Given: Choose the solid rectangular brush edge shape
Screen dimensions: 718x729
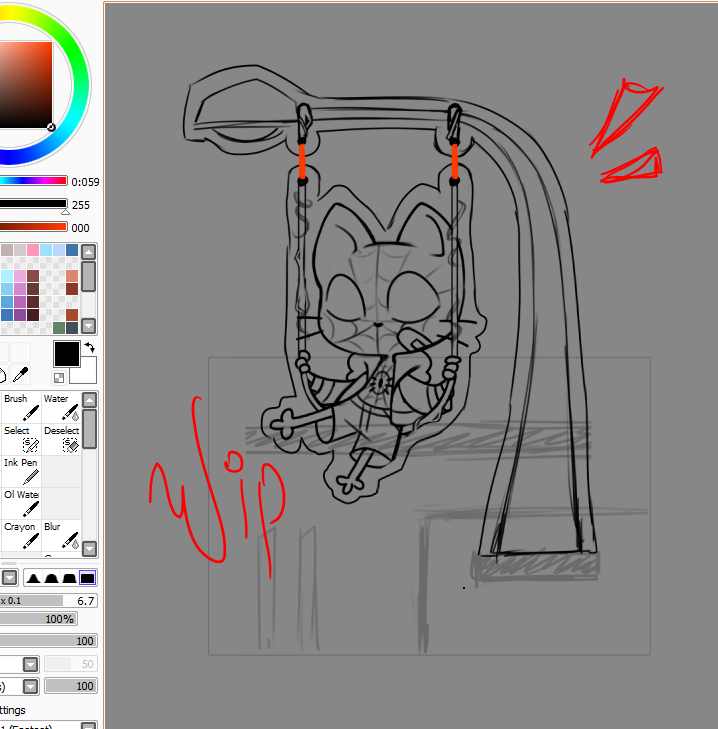Looking at the screenshot, I should (87, 578).
